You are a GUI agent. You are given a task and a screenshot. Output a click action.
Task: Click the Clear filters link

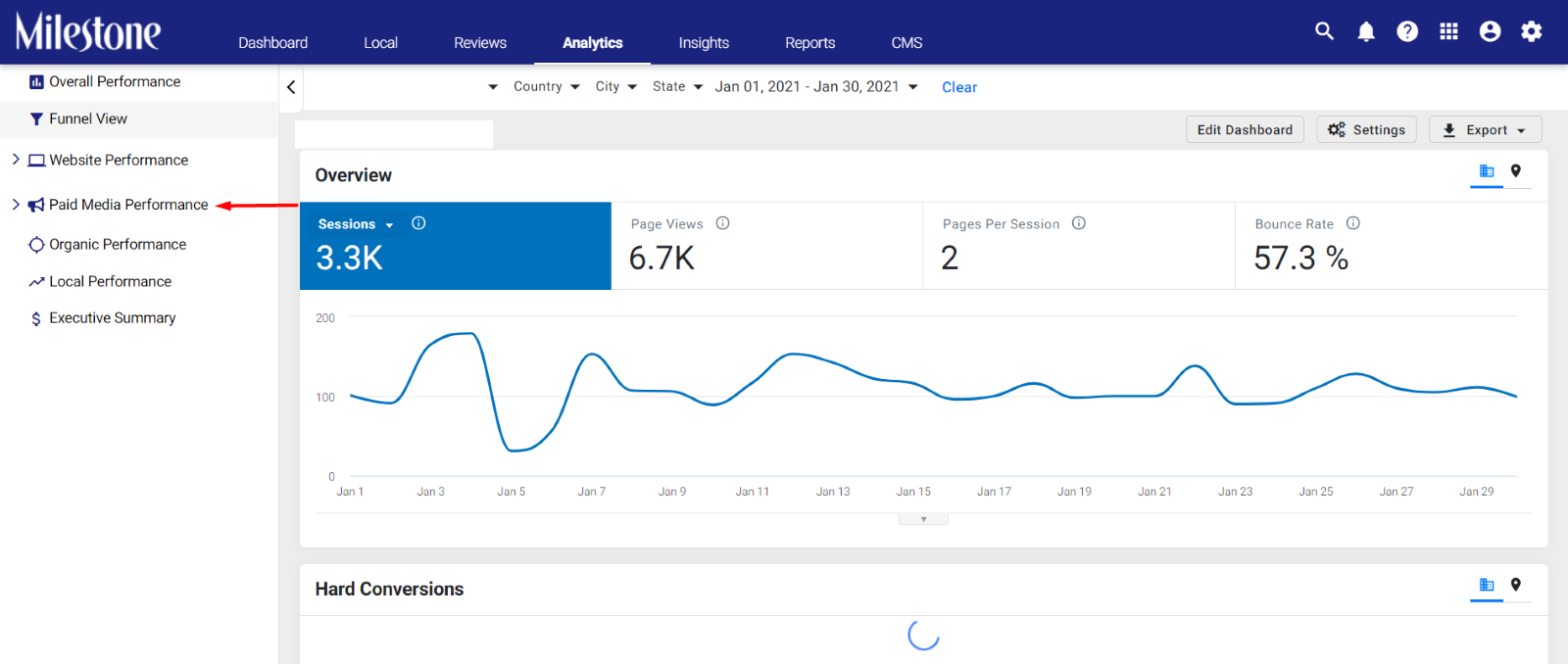point(959,87)
